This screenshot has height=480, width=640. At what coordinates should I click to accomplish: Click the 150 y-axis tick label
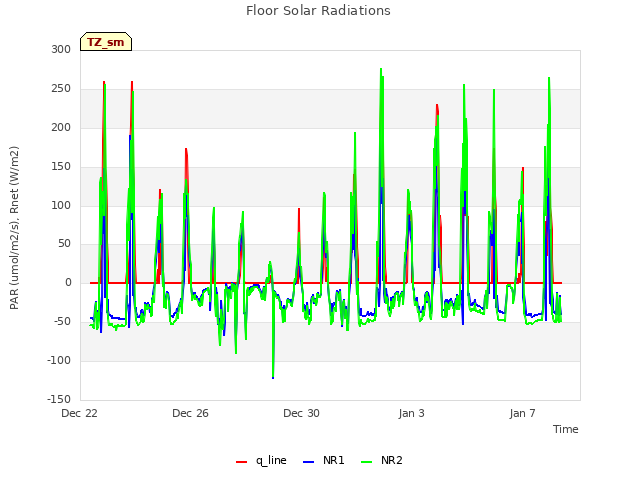coord(61,167)
